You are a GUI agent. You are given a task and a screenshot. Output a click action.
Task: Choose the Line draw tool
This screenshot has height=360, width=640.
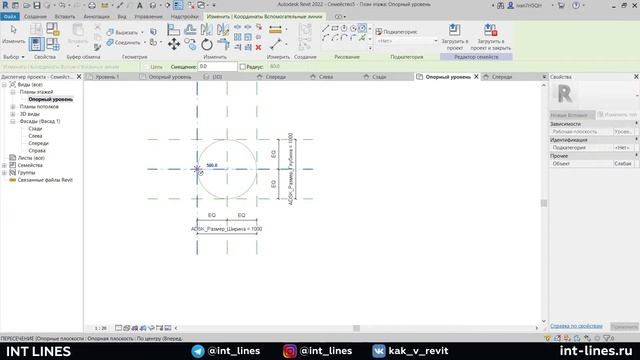point(325,28)
